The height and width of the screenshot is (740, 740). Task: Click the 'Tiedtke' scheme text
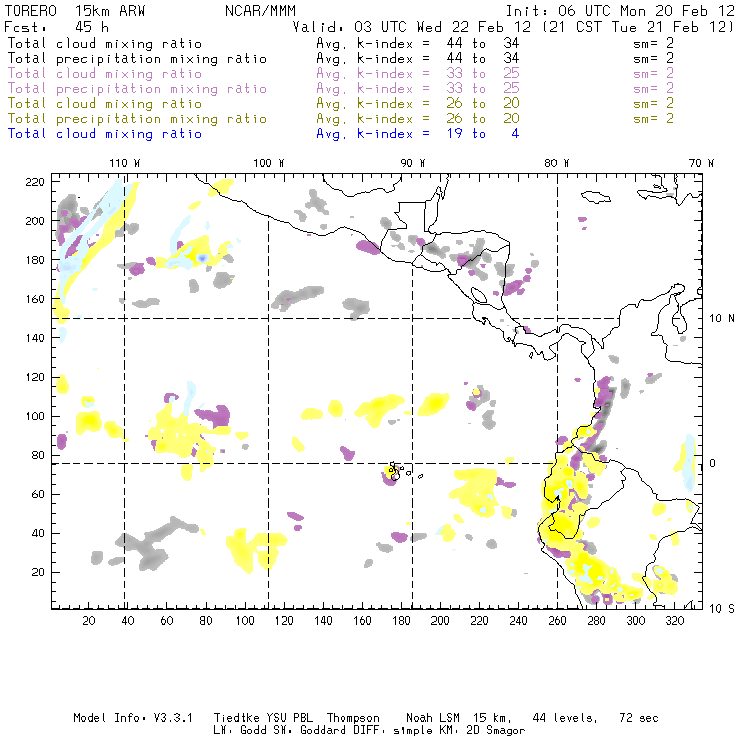pos(236,718)
